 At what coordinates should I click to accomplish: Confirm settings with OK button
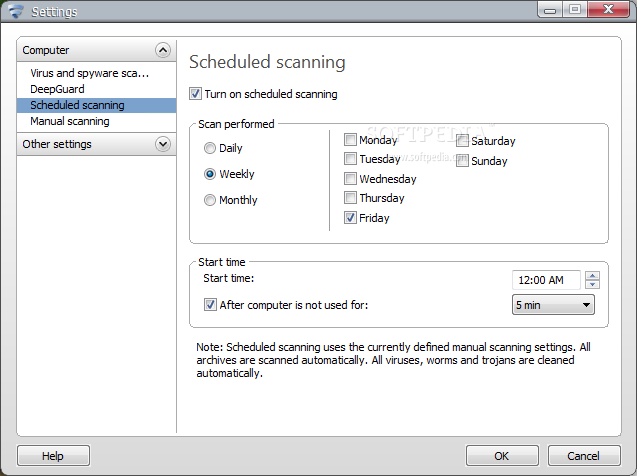[502, 456]
